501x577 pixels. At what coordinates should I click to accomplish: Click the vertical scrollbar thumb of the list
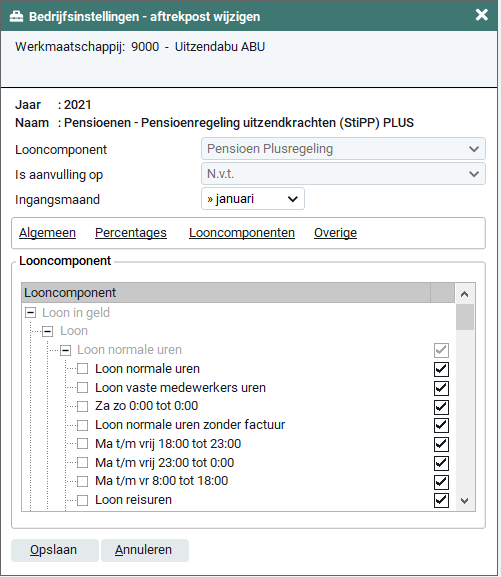coord(465,317)
